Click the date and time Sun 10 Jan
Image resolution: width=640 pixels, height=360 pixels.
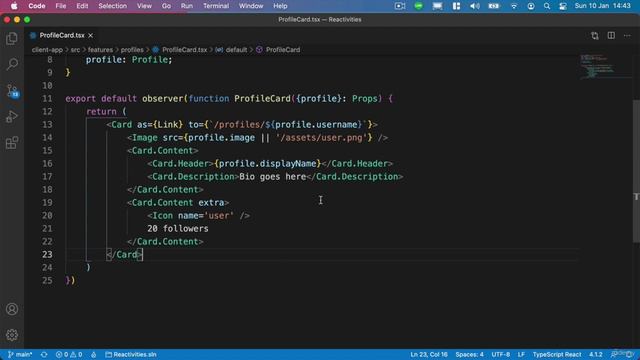602,6
